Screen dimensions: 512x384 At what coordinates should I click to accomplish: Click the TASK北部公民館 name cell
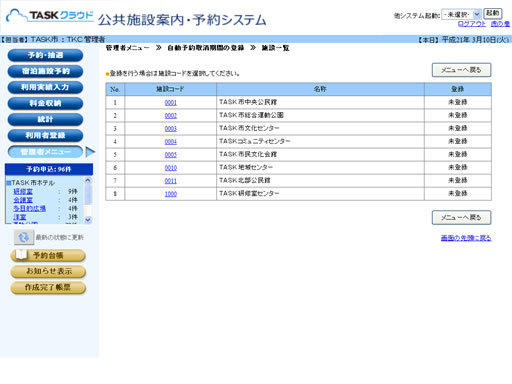click(320, 180)
